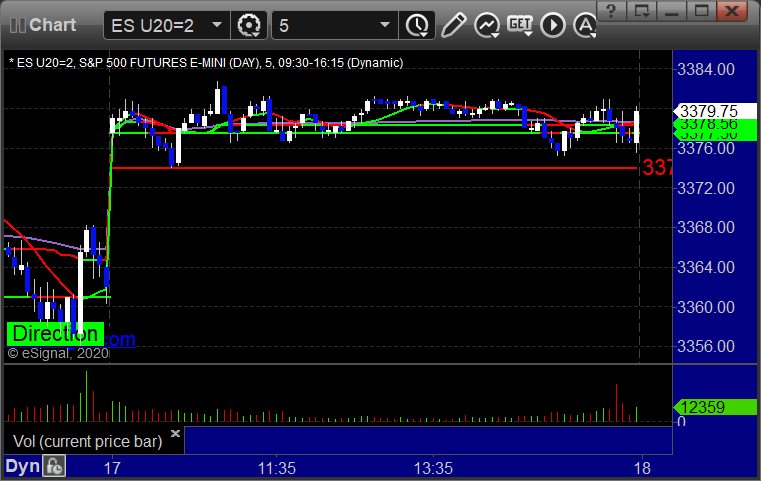Image resolution: width=761 pixels, height=481 pixels.
Task: Click the 3368.00 price axis label
Action: (x=706, y=227)
